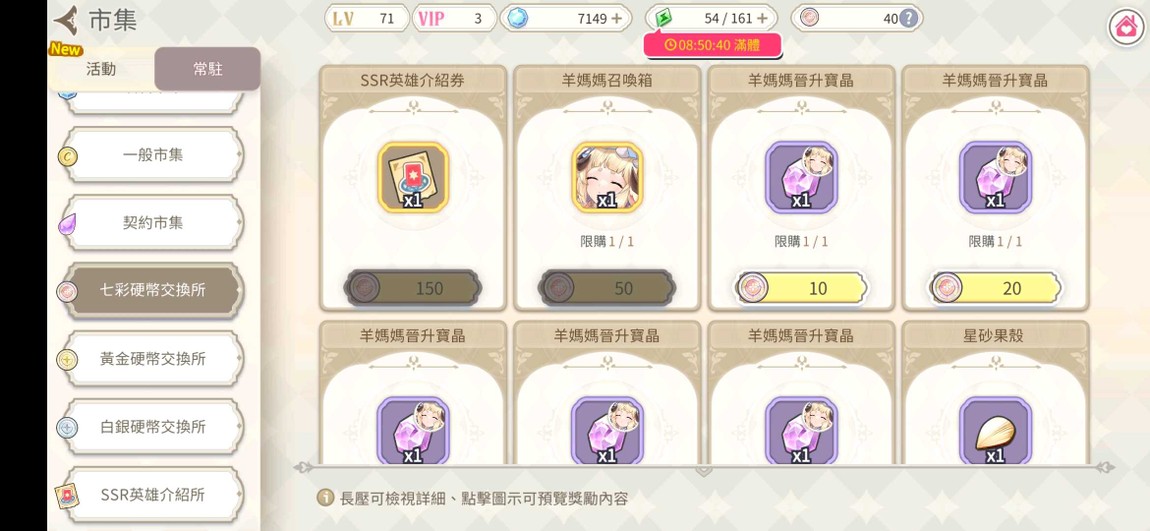Preview the 星砂果殼 item icon
The image size is (1150, 531).
(995, 431)
